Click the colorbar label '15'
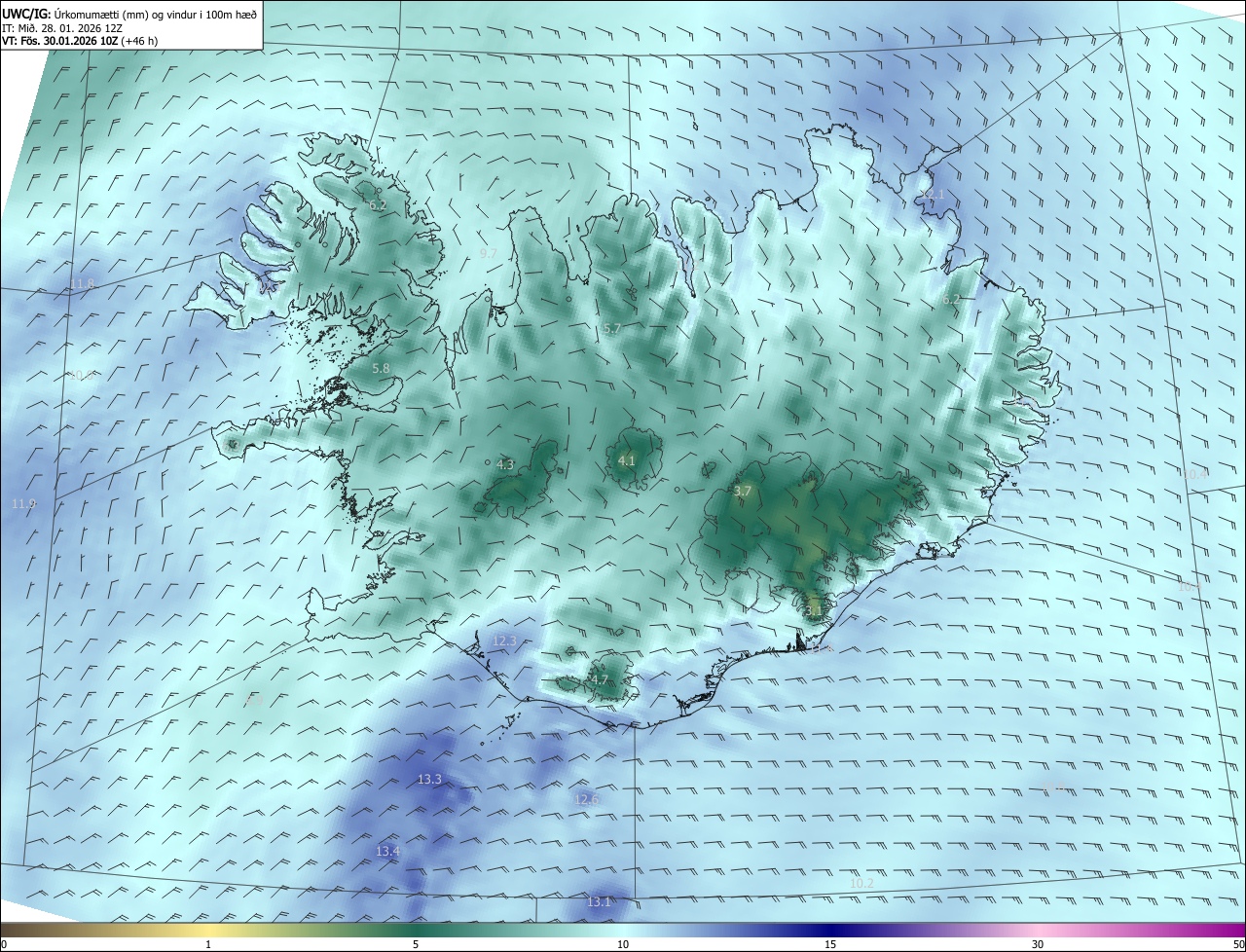 click(830, 944)
